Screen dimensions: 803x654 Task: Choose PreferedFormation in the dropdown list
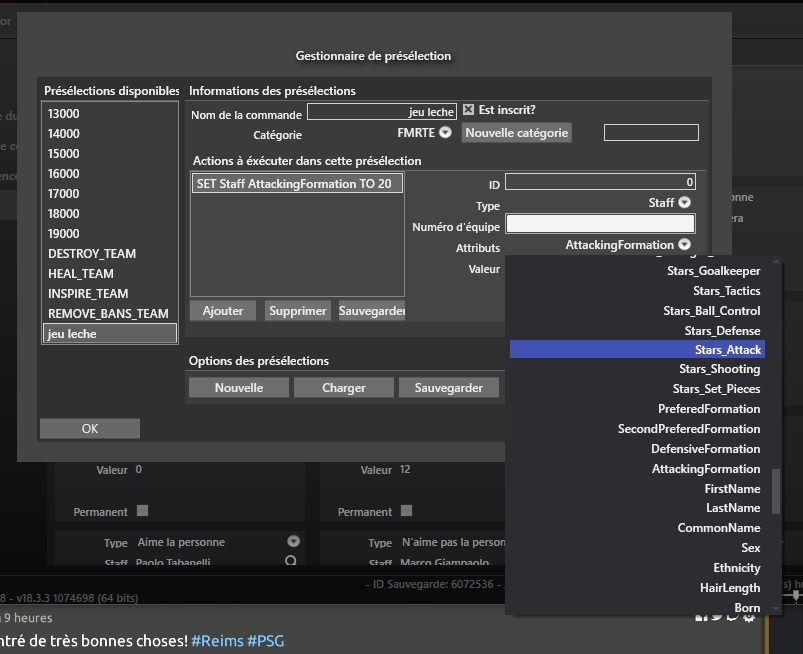click(x=708, y=409)
